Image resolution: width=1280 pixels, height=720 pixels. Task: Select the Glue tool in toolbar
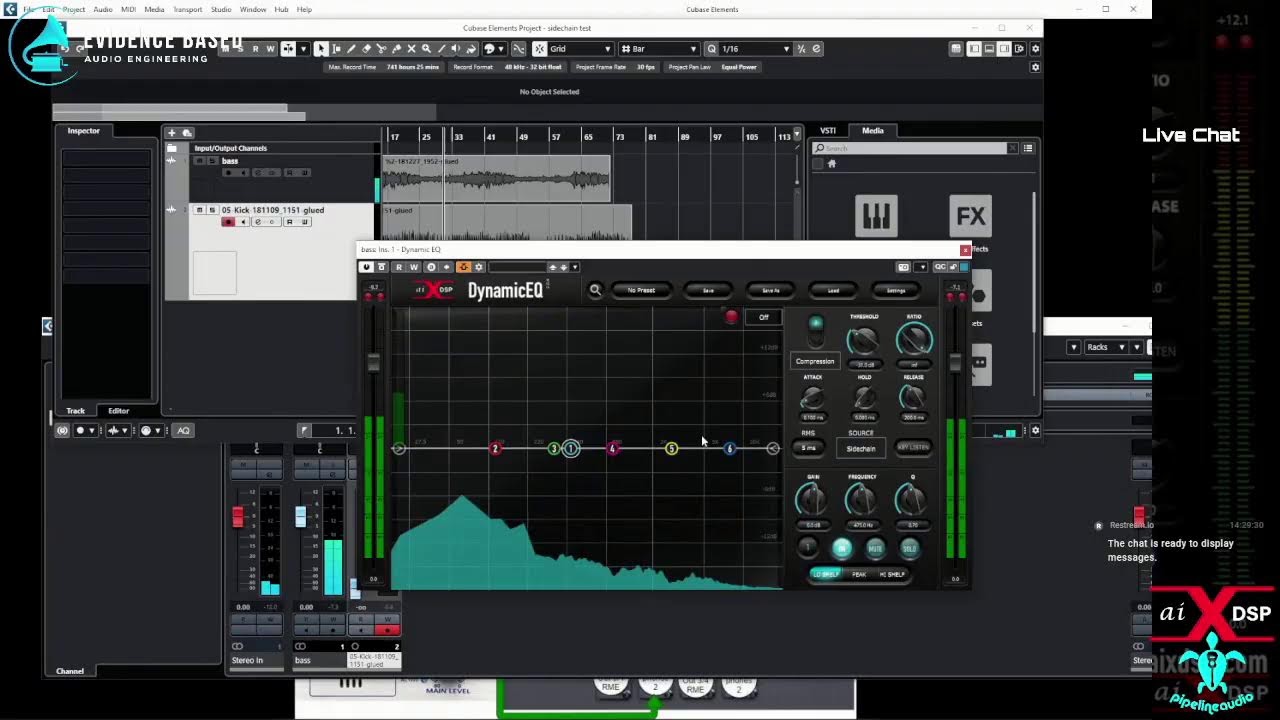pos(396,48)
